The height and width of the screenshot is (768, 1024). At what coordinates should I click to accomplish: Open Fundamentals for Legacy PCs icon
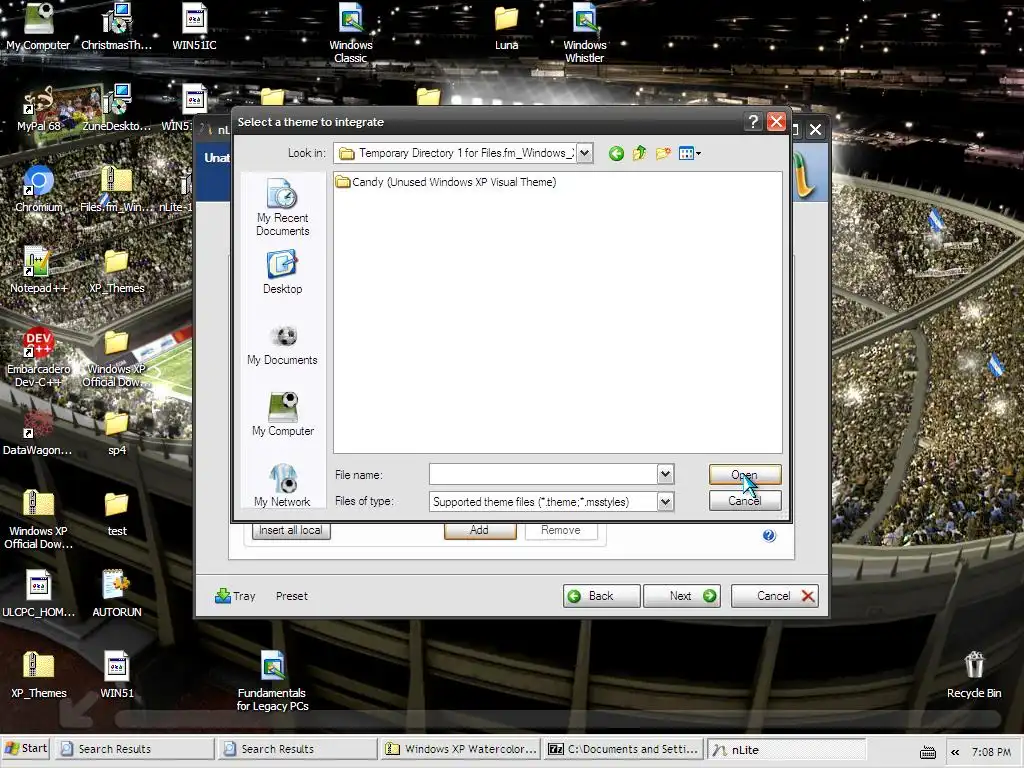(x=272, y=680)
